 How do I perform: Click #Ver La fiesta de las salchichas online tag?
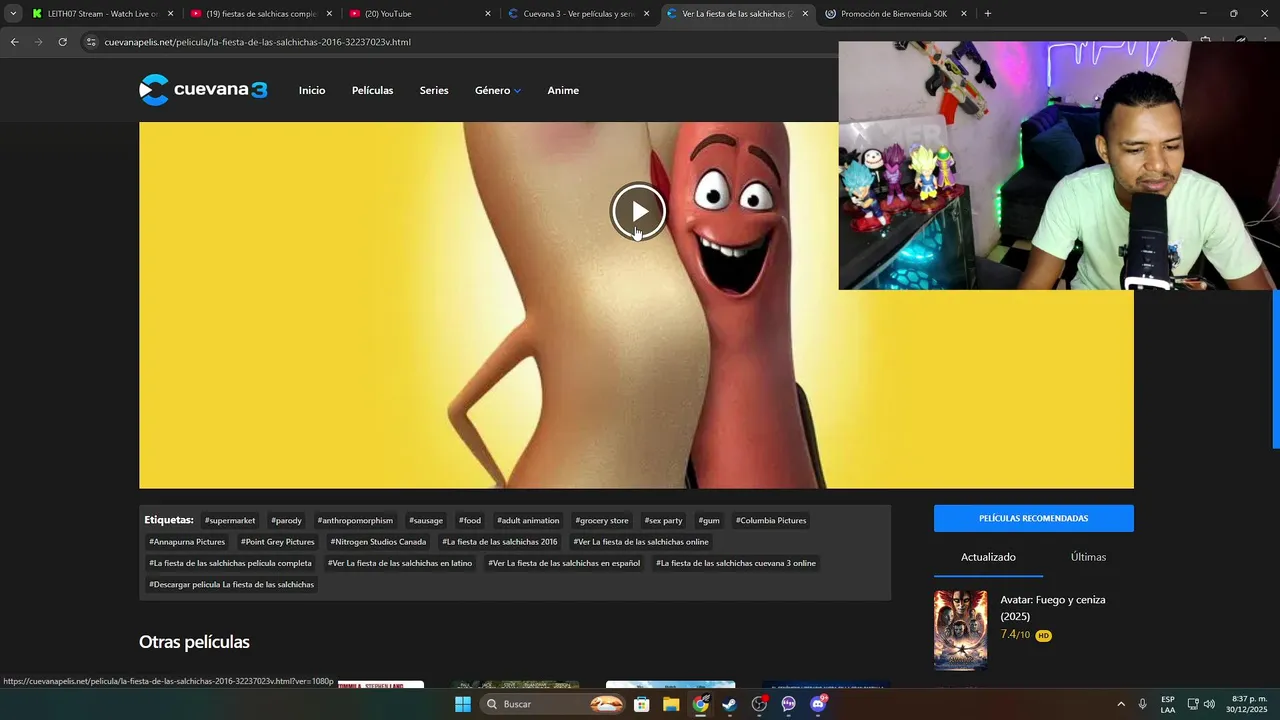[641, 542]
